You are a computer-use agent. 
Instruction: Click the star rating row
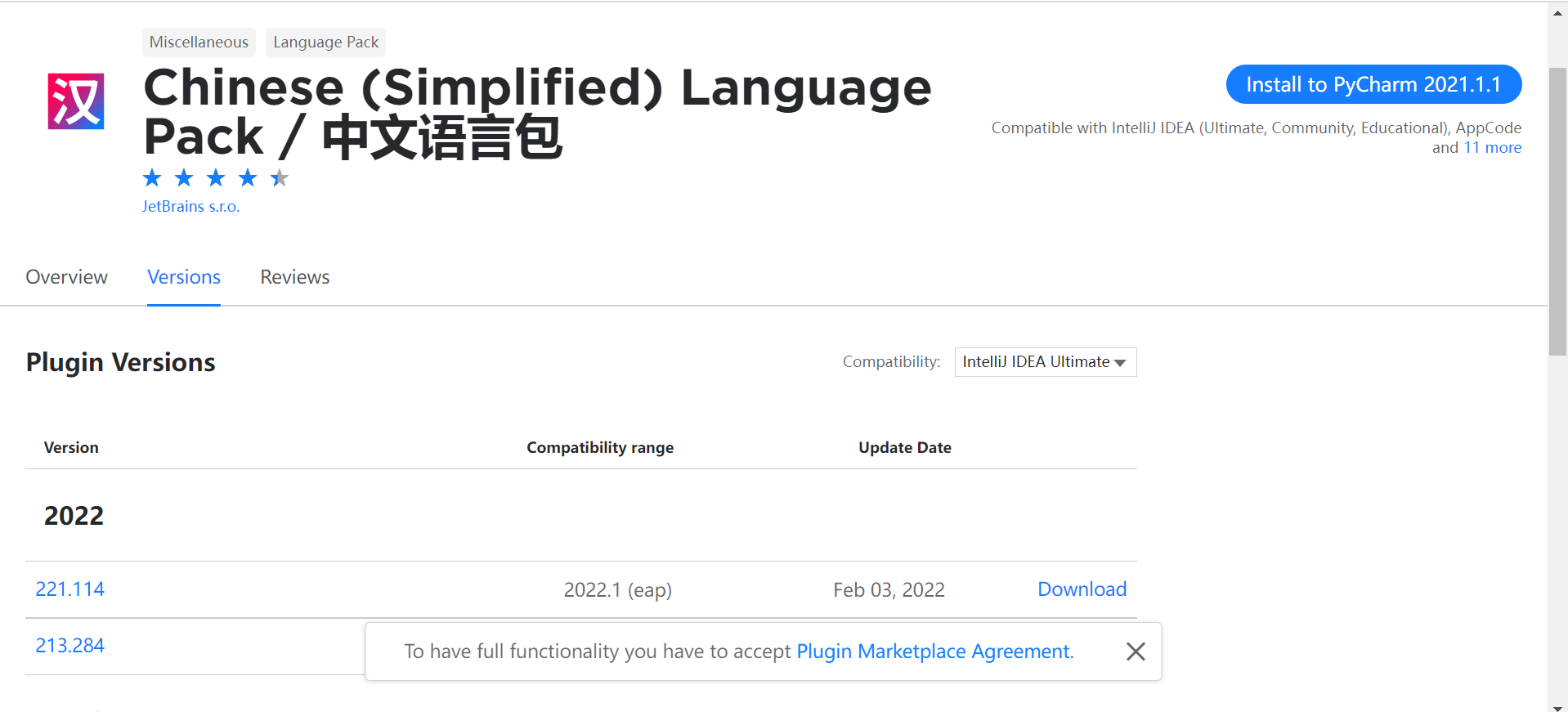[x=216, y=177]
